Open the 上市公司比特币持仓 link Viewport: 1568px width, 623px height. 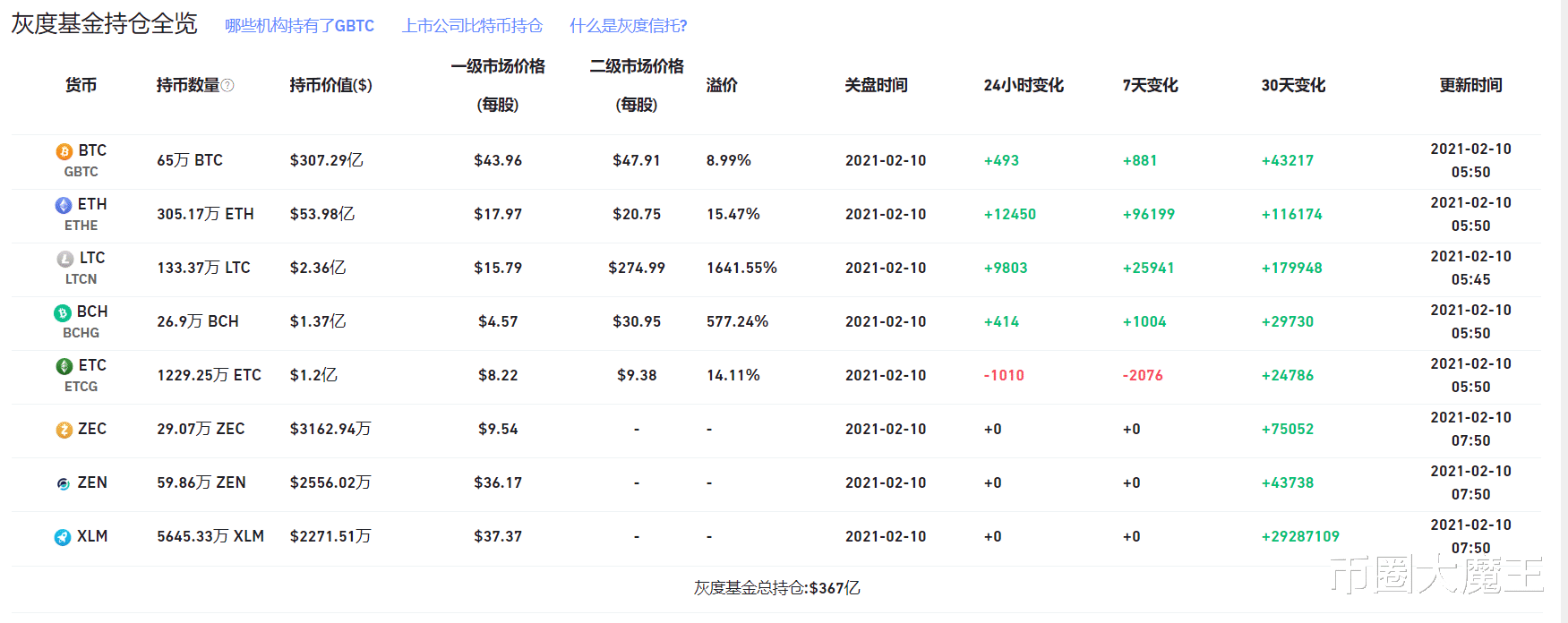pyautogui.click(x=472, y=26)
